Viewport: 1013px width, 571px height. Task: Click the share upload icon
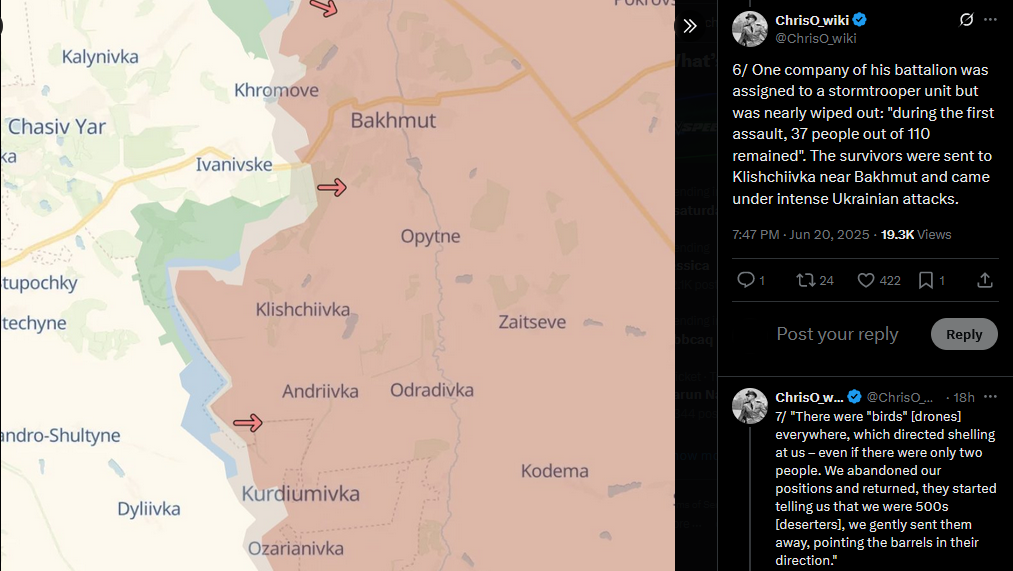(x=985, y=280)
